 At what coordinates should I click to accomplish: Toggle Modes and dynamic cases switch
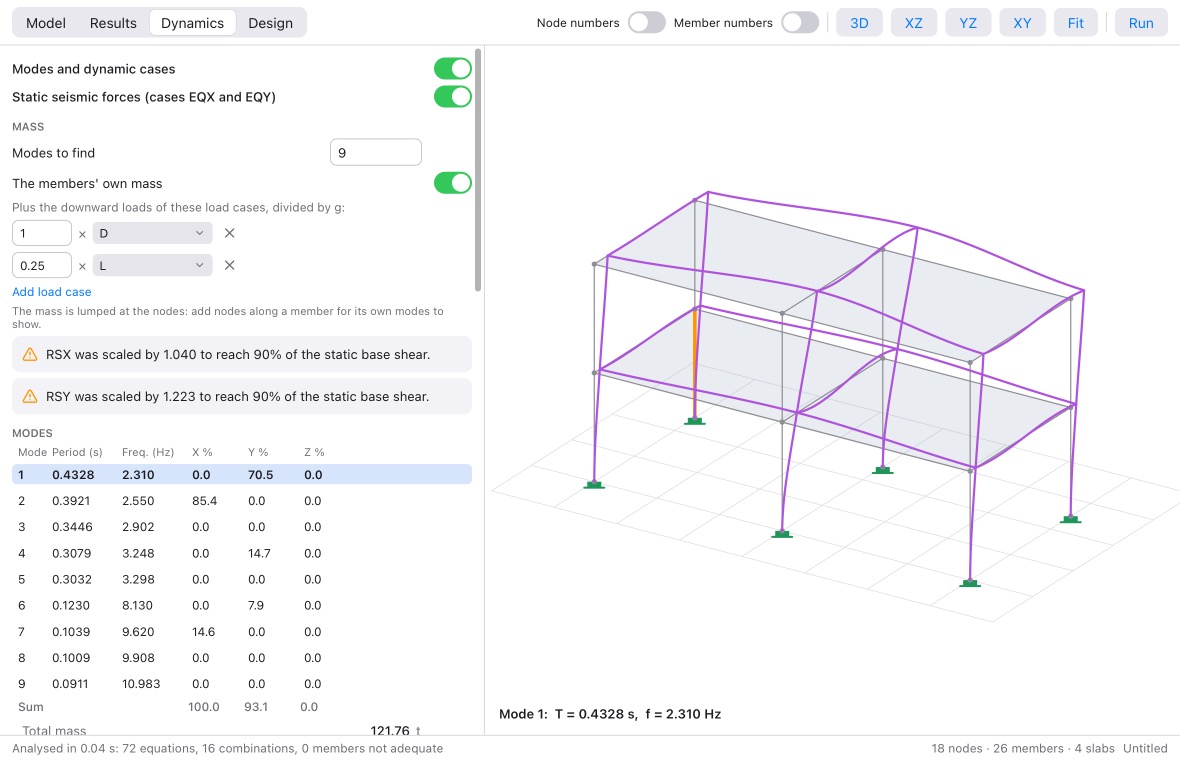pos(452,68)
